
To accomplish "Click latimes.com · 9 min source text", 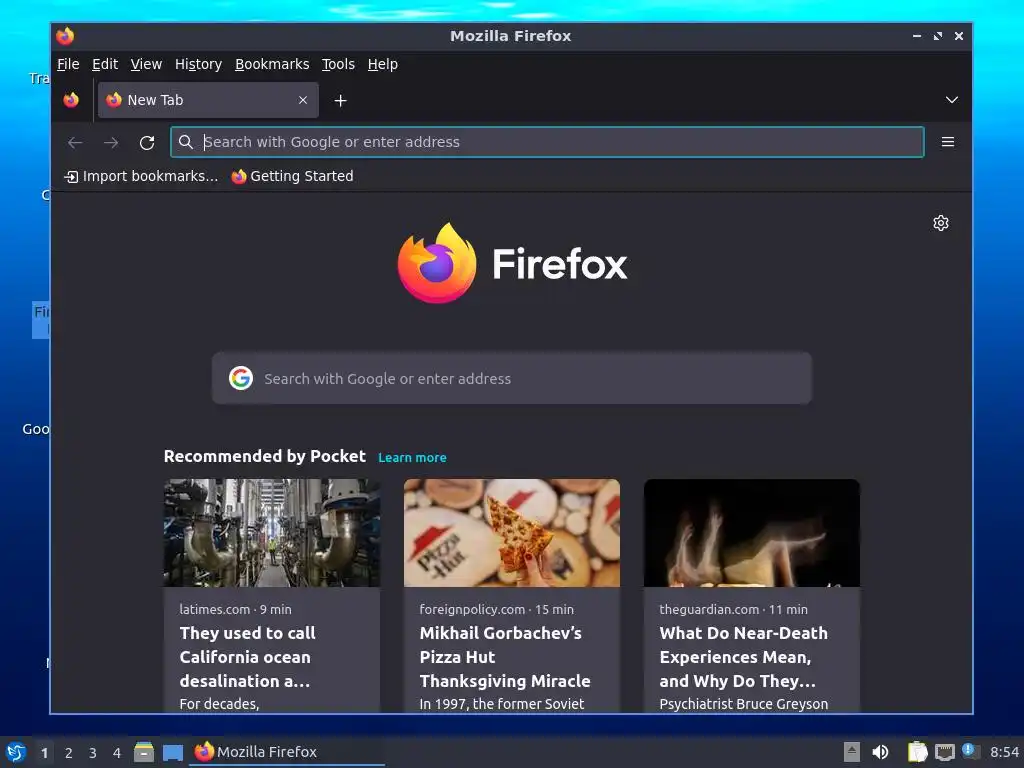I will [x=236, y=609].
